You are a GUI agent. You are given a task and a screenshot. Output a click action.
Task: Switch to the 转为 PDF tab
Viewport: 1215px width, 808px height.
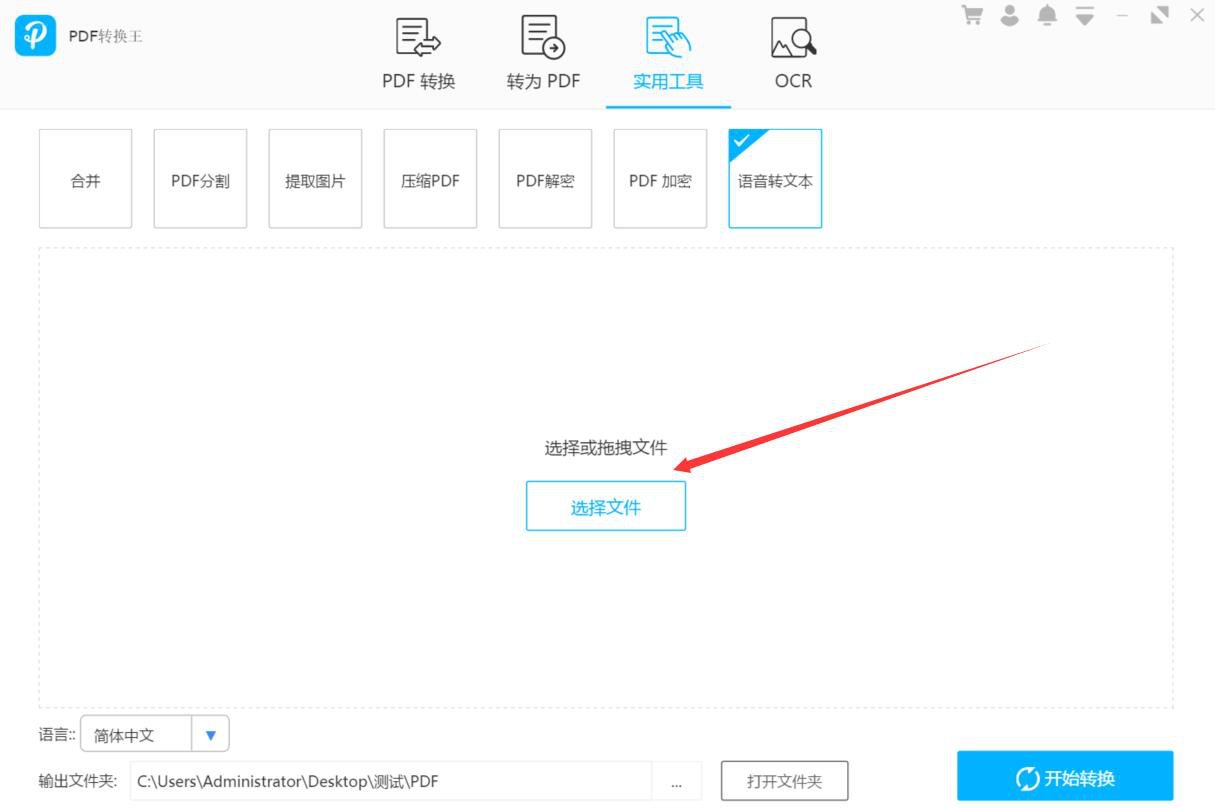click(543, 54)
